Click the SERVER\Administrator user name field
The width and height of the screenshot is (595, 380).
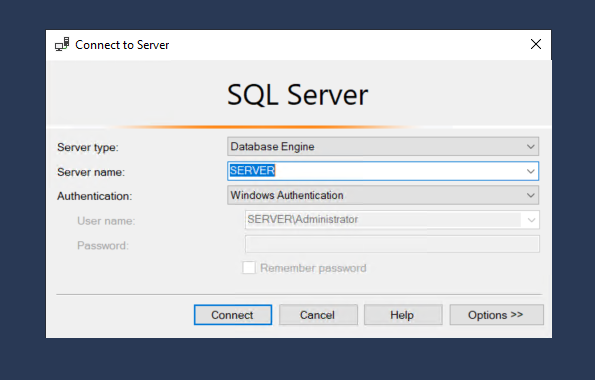point(392,219)
